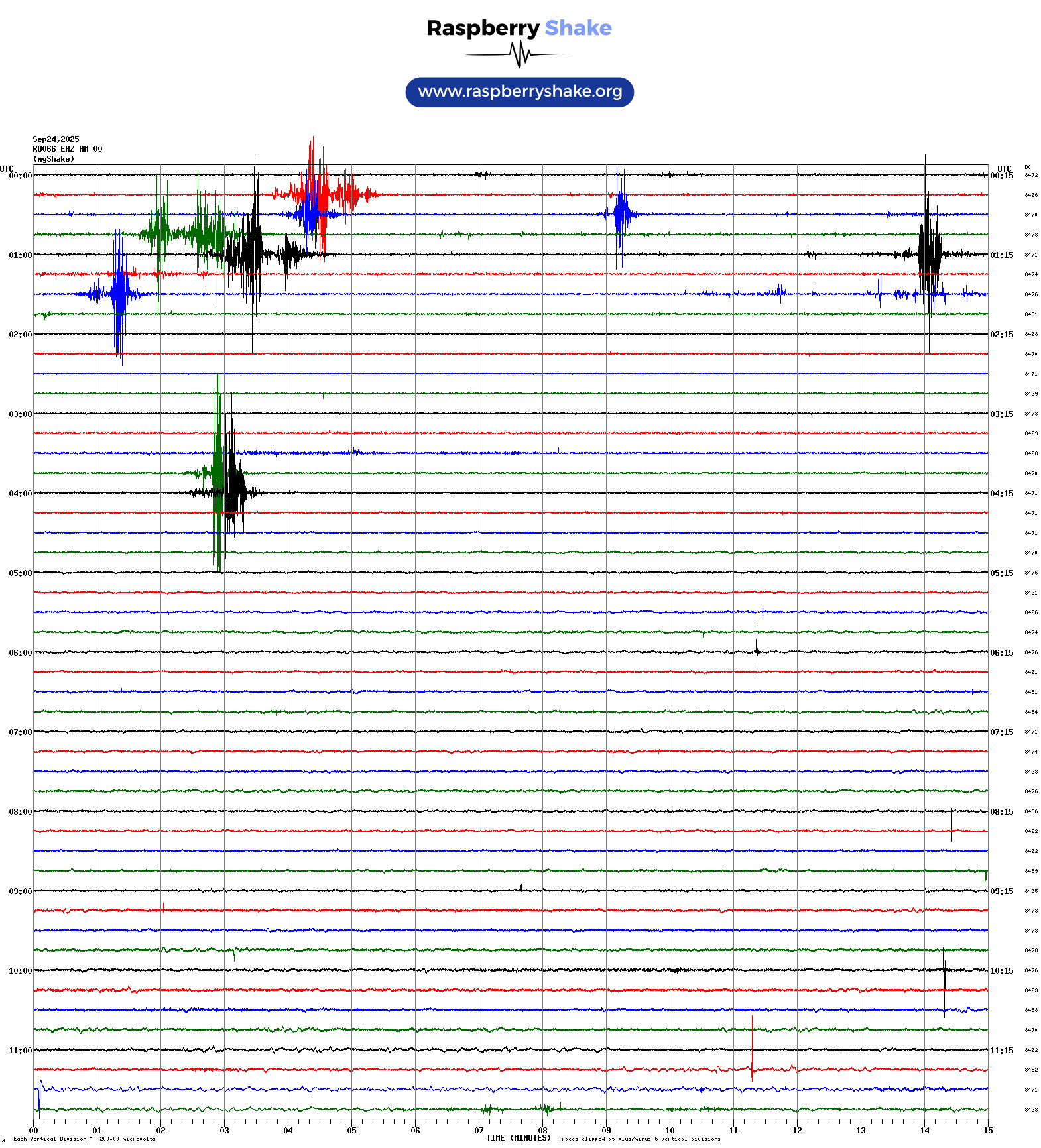This screenshot has height=1148, width=1041.
Task: Click the blue seismic burst near minute 09
Action: click(621, 214)
